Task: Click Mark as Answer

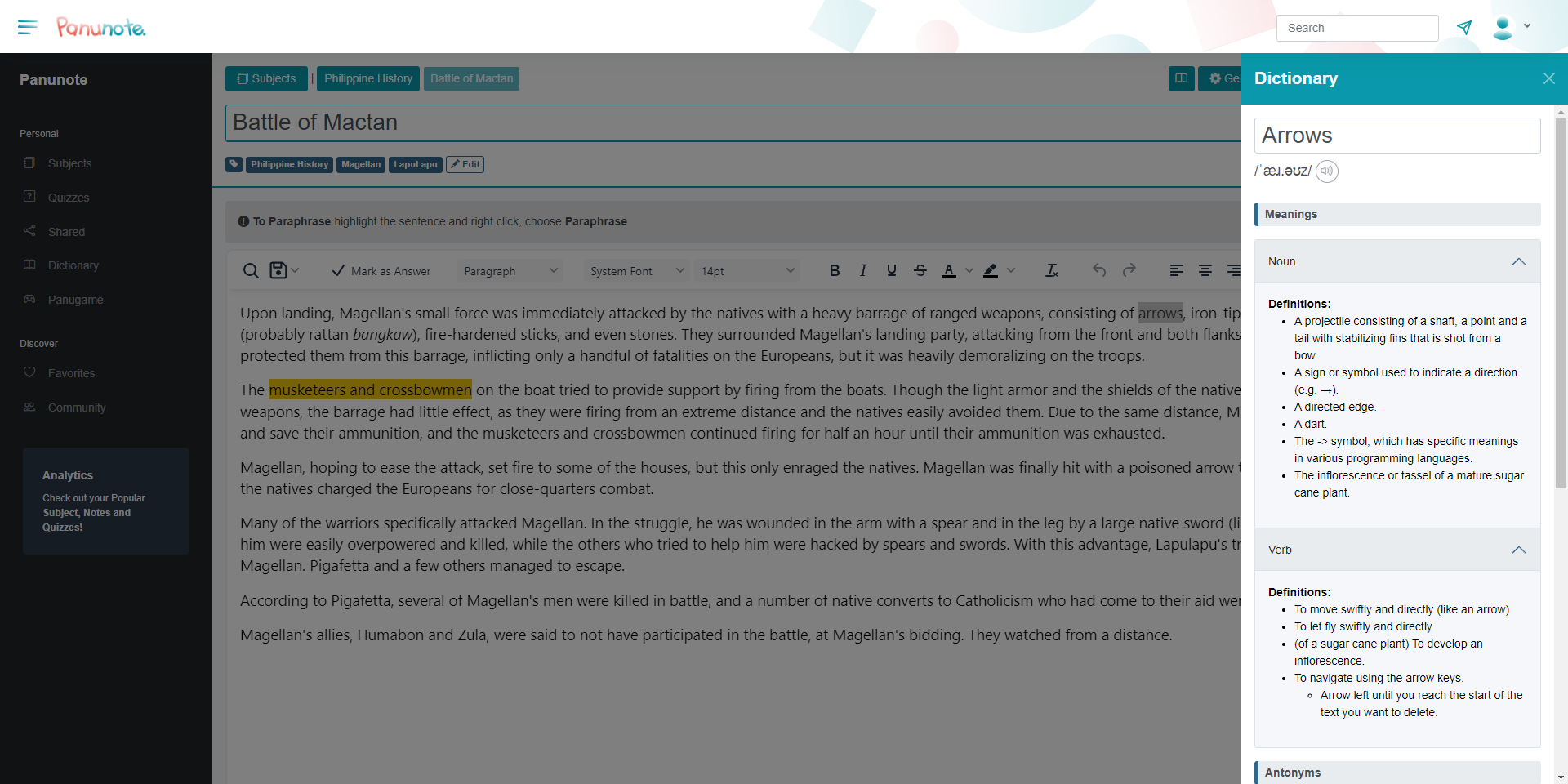Action: (381, 271)
